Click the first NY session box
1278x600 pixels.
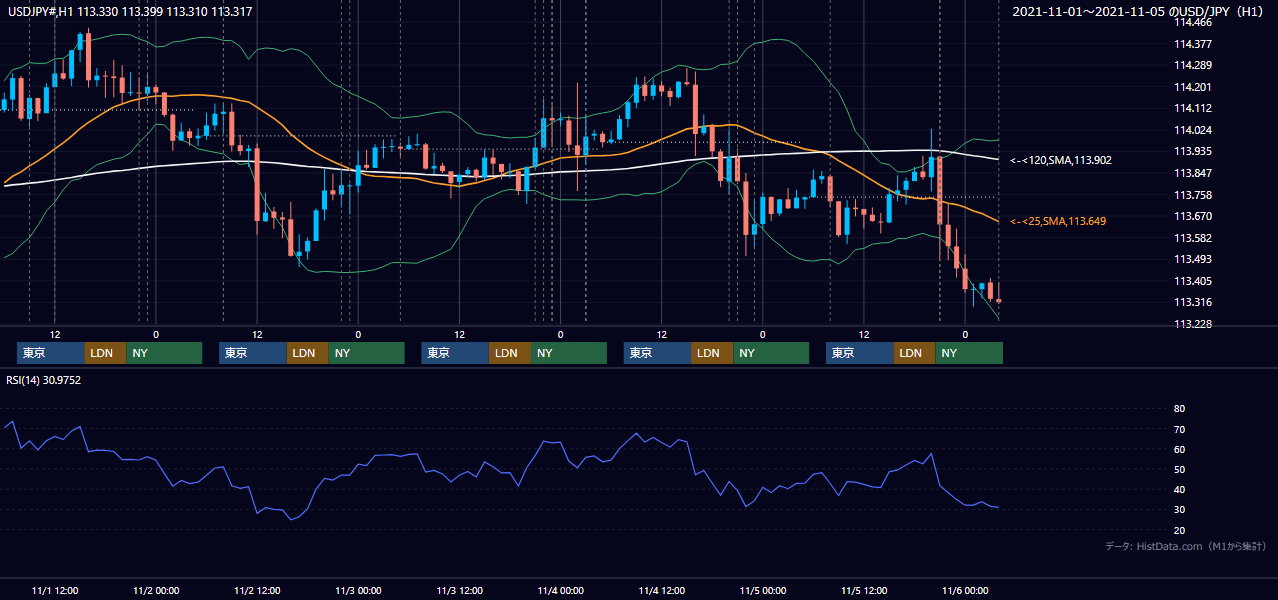pos(164,353)
